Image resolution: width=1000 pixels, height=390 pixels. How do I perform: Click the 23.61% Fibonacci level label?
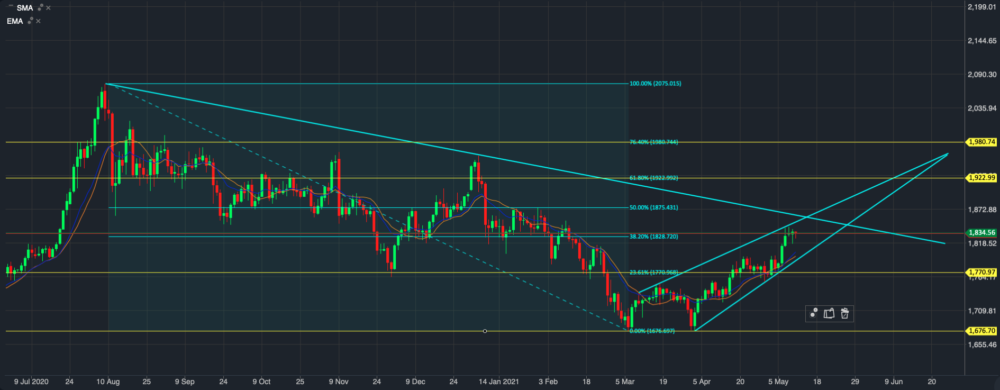653,273
